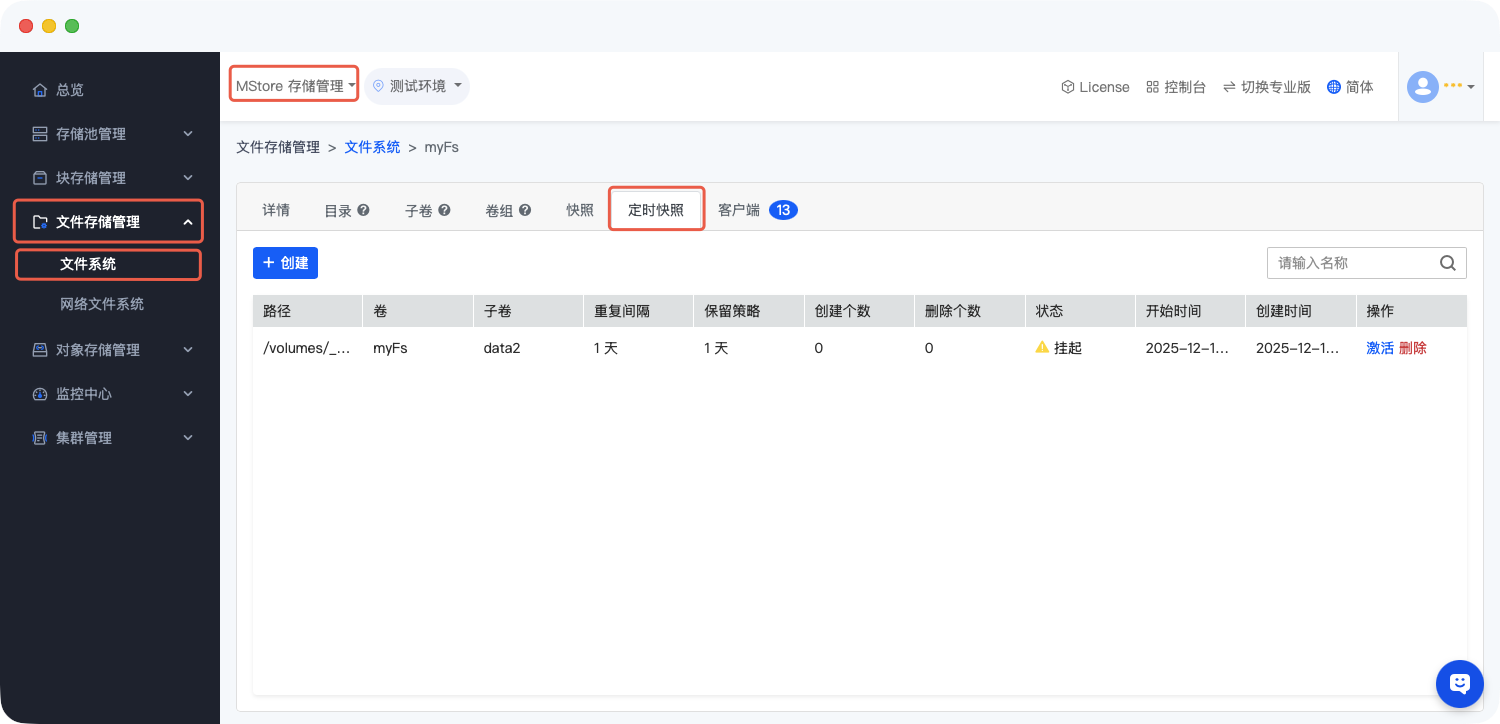The width and height of the screenshot is (1500, 724).
Task: Click the help icon beside 卷组 tab
Action: point(524,210)
